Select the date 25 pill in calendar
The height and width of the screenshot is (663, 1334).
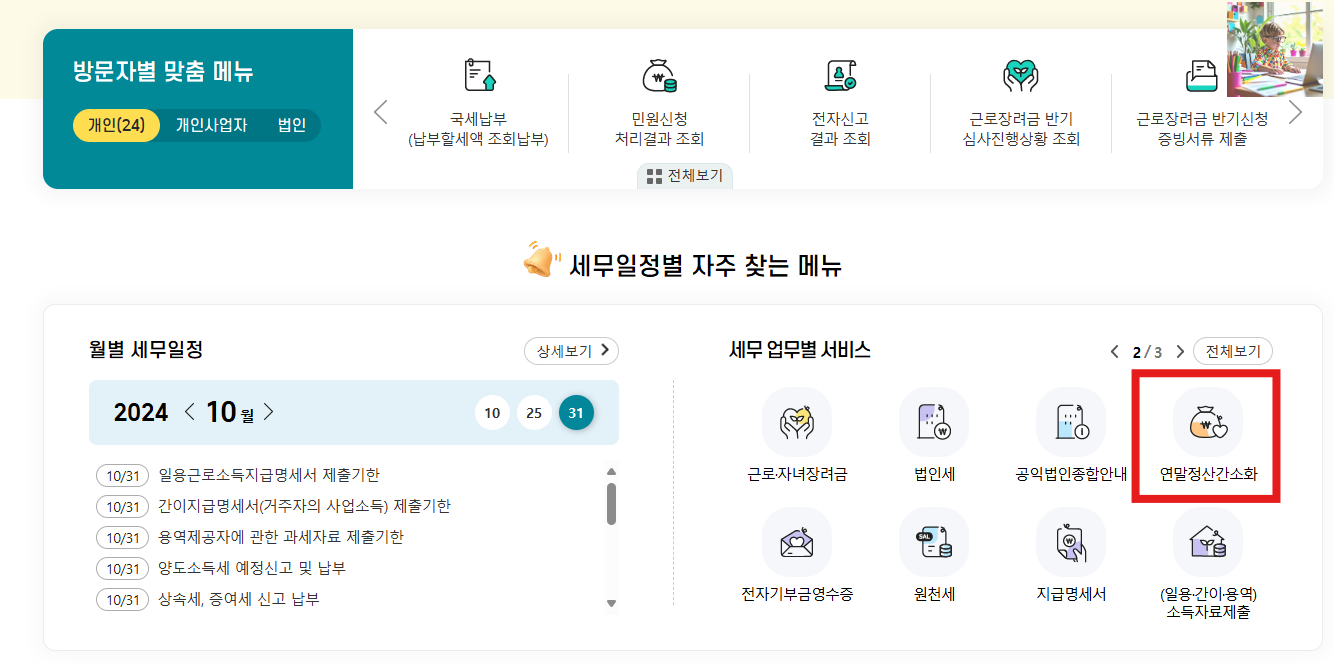(x=534, y=412)
